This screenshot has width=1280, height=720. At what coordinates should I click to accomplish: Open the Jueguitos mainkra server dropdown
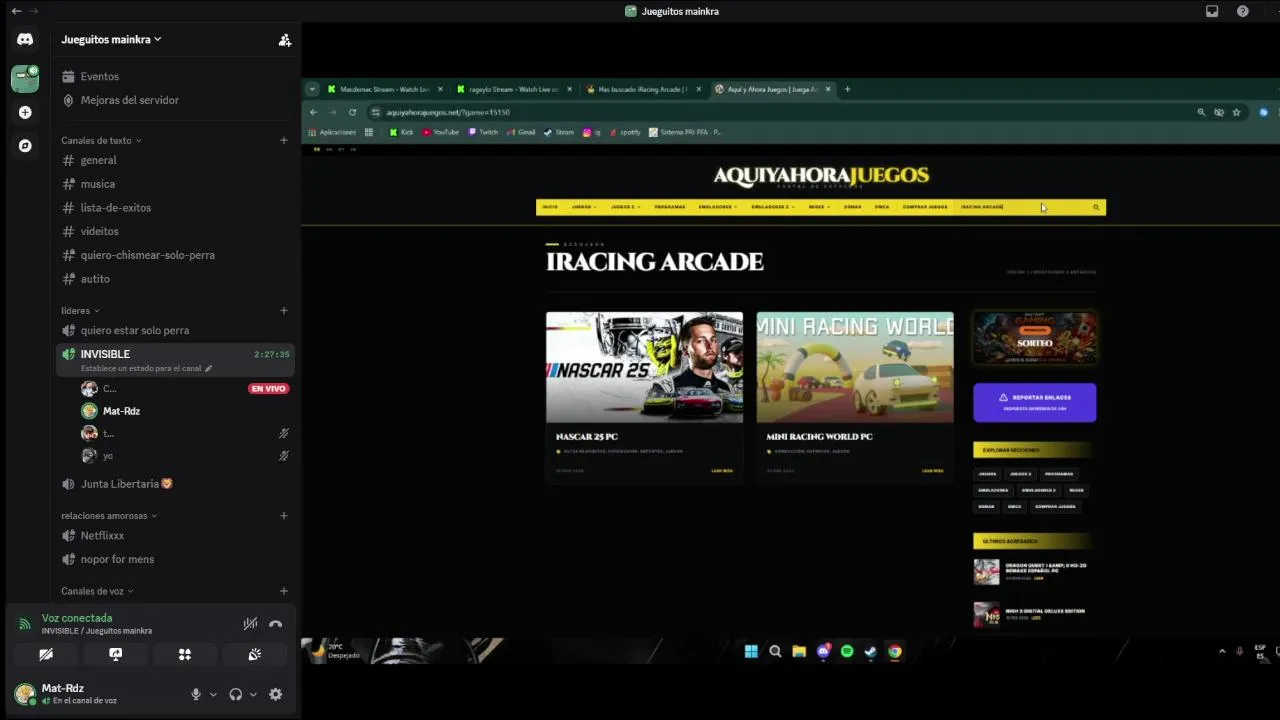tap(111, 40)
